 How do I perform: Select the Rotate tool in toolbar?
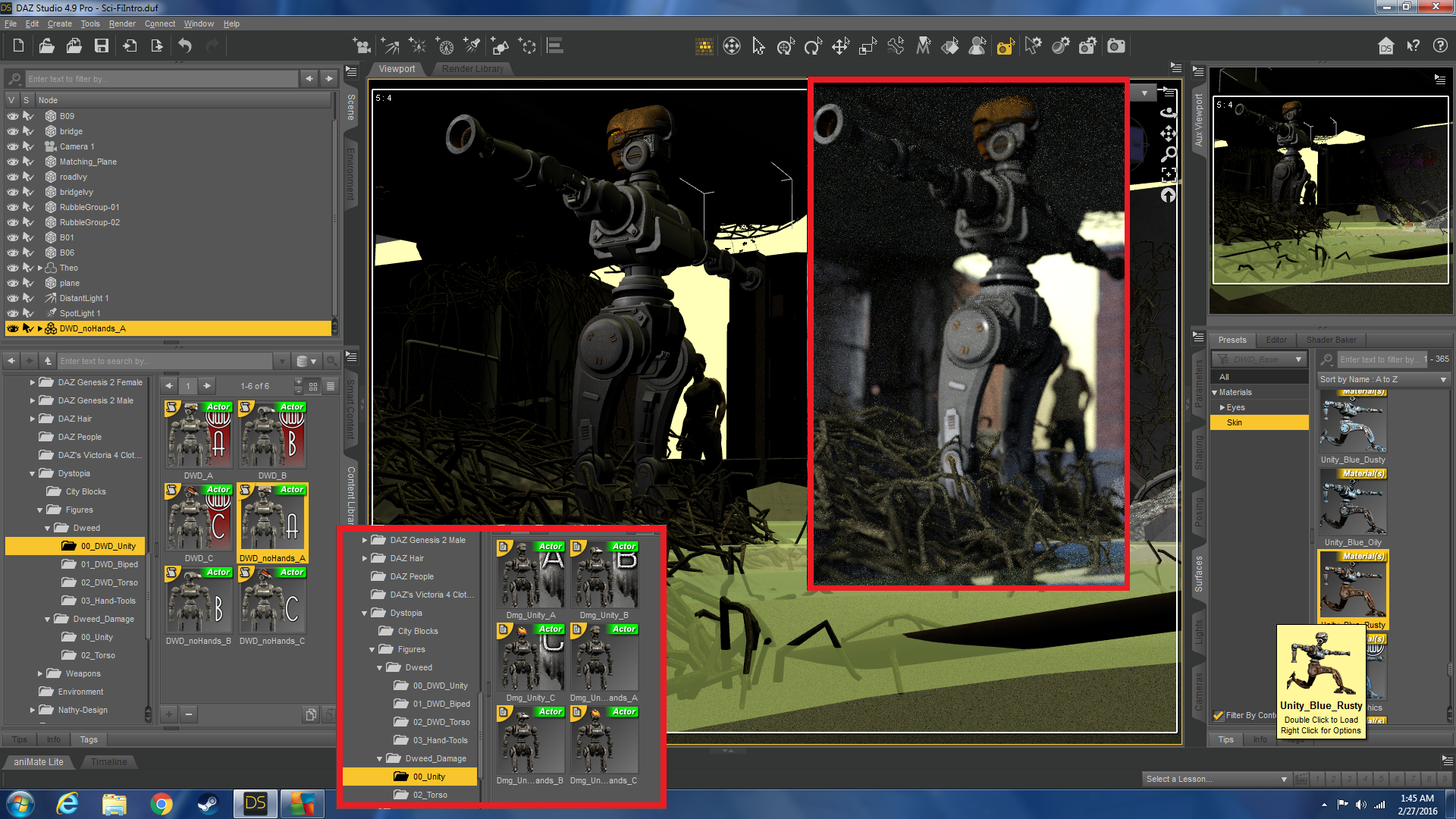(x=812, y=46)
